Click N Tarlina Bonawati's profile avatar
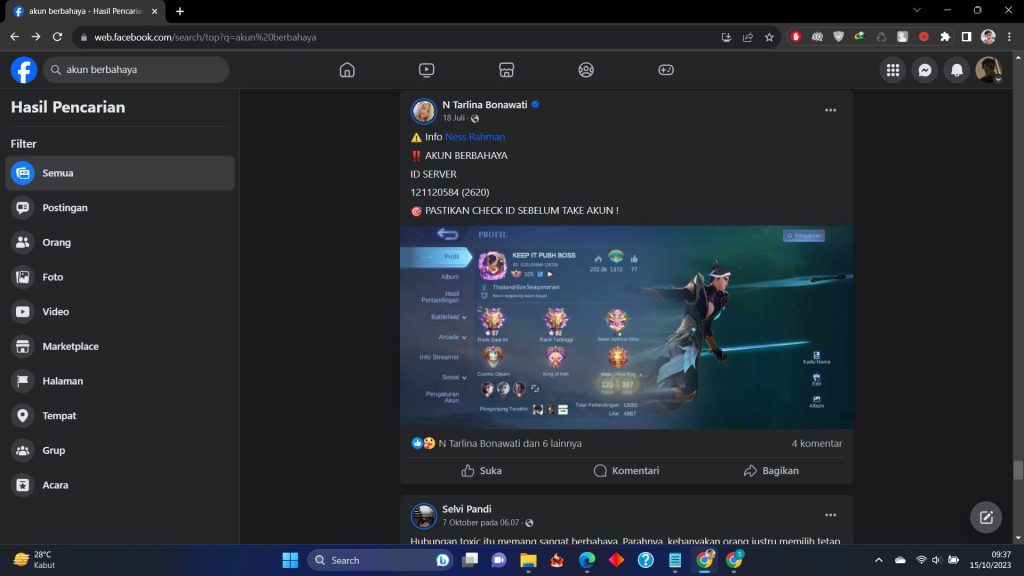Screen dimensions: 1024x576 pos(423,111)
